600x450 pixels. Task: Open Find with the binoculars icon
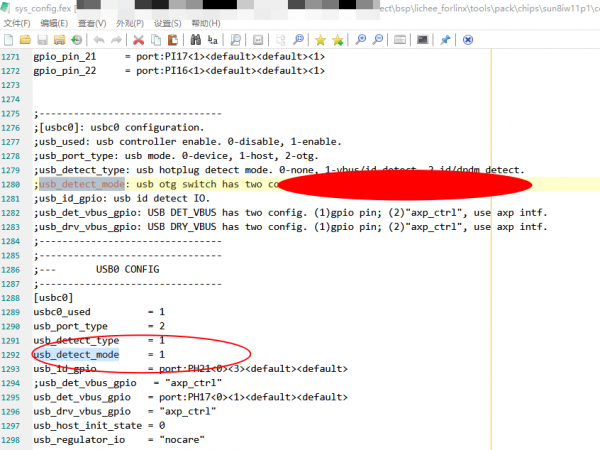click(196, 40)
